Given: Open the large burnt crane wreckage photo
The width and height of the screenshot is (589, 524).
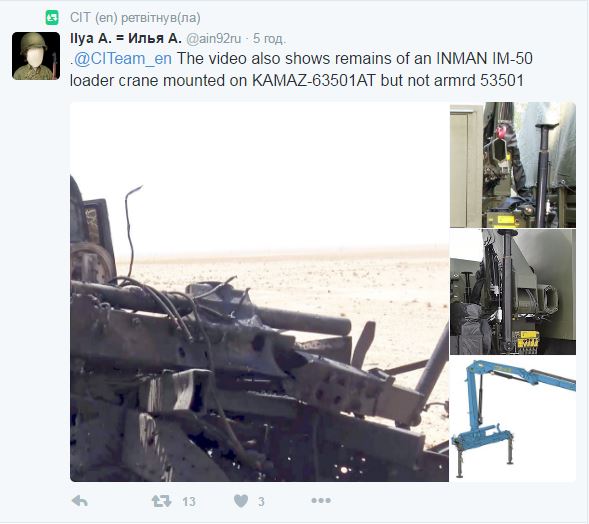Looking at the screenshot, I should (260, 292).
